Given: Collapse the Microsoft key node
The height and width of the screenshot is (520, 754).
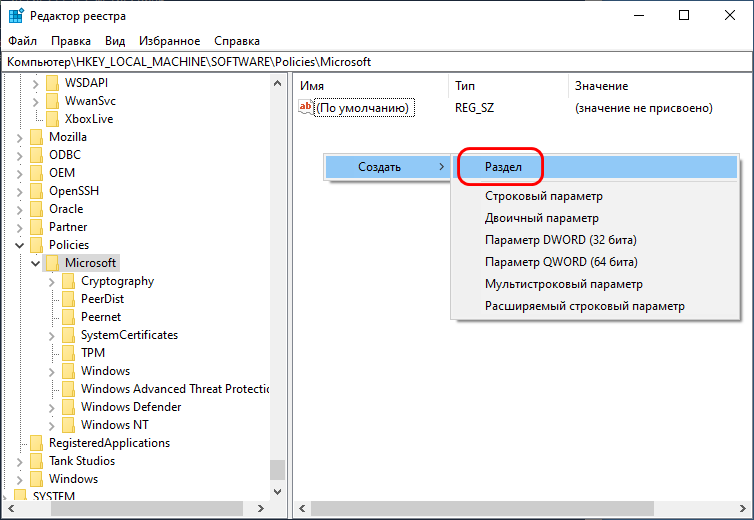Looking at the screenshot, I should tap(35, 263).
